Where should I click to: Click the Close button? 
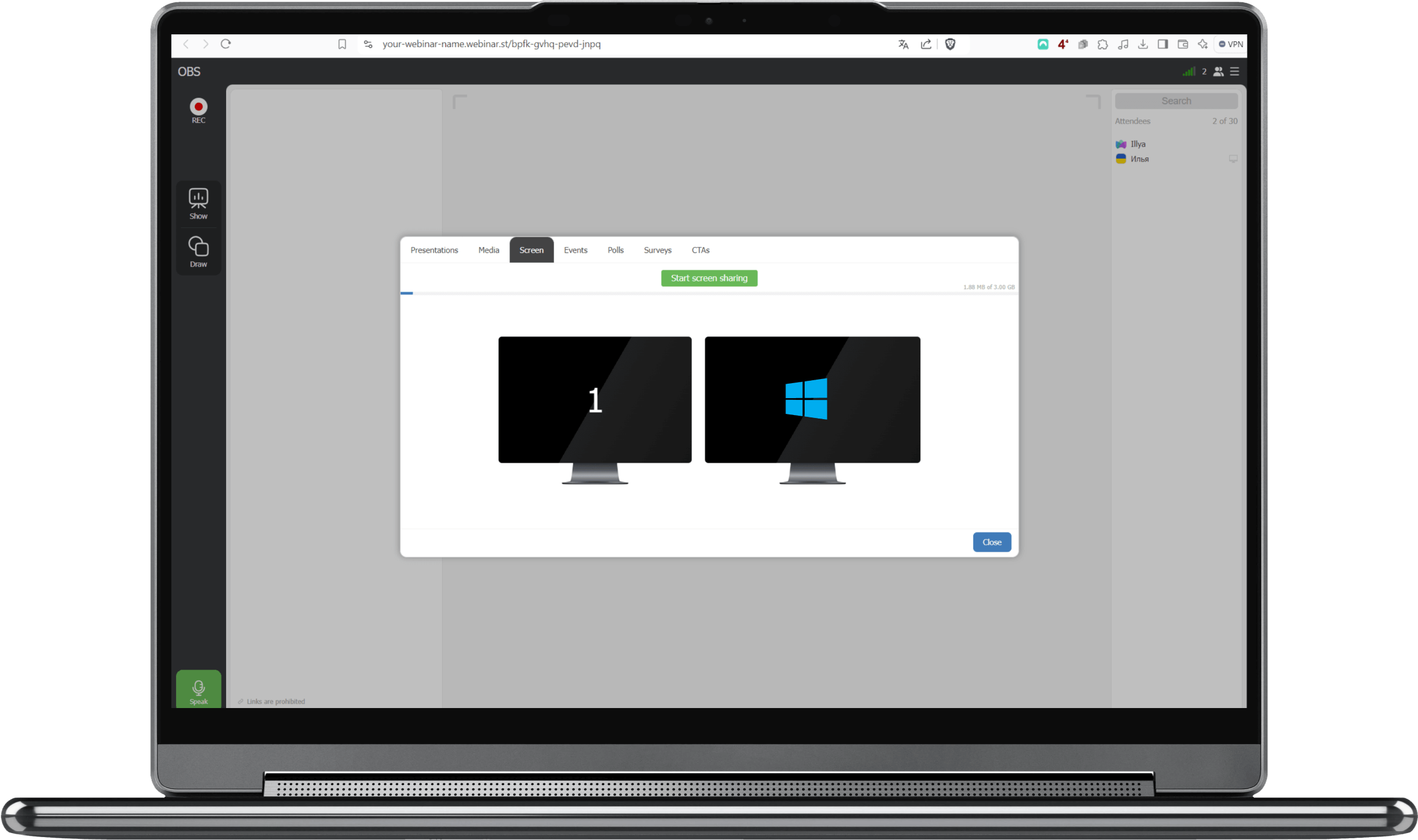tap(992, 541)
